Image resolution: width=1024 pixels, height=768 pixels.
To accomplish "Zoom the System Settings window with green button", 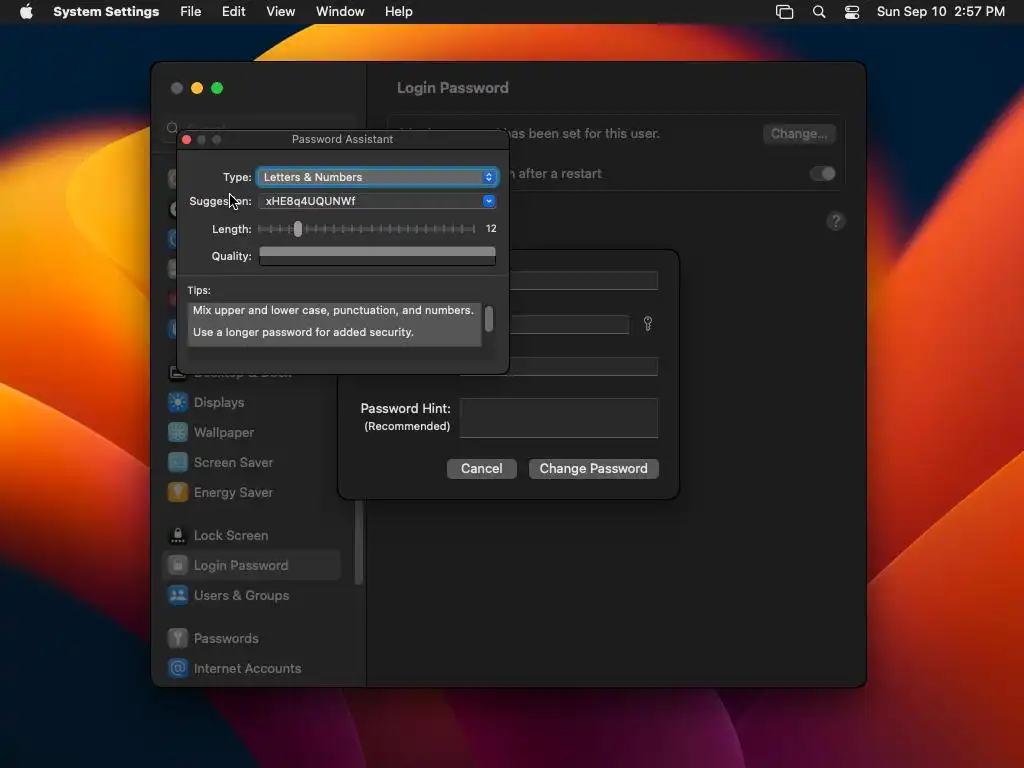I will tap(217, 88).
